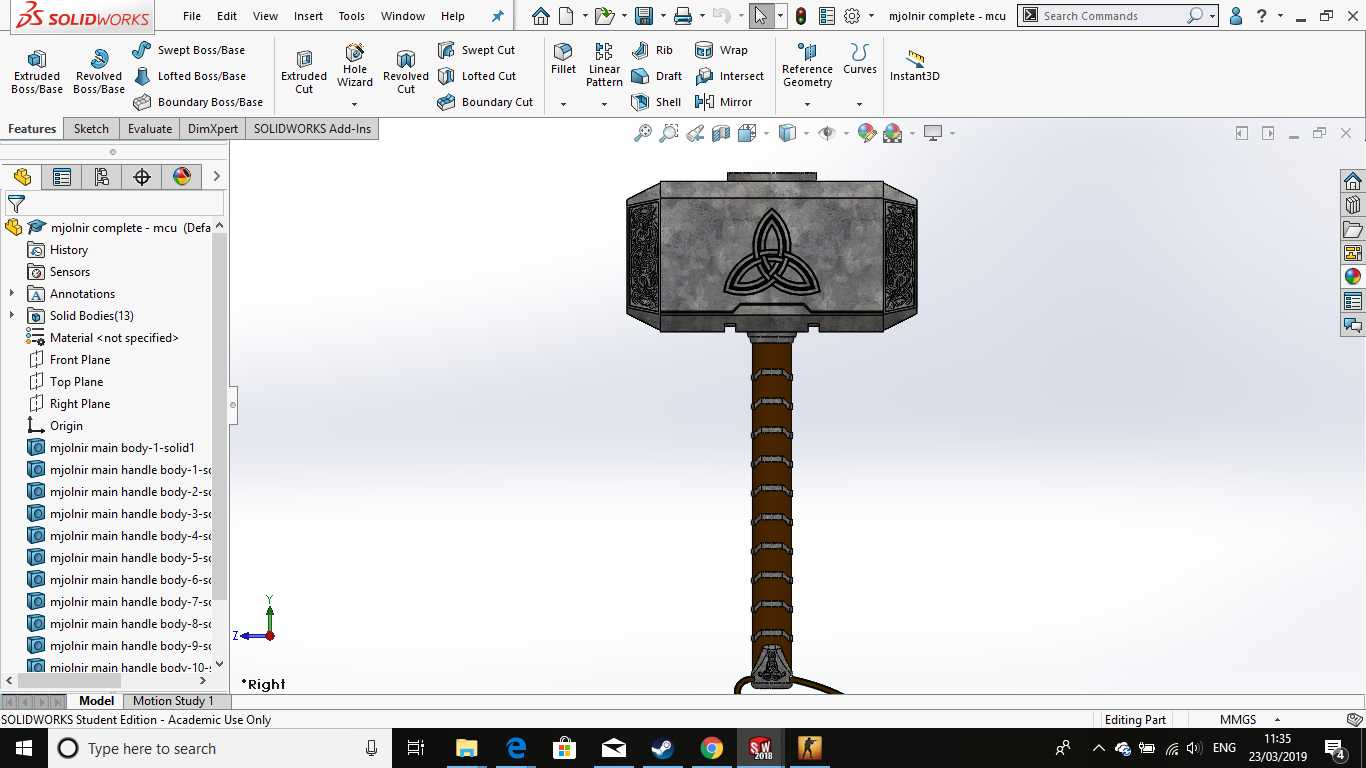Open the File menu
Viewport: 1366px width, 768px height.
tap(192, 16)
